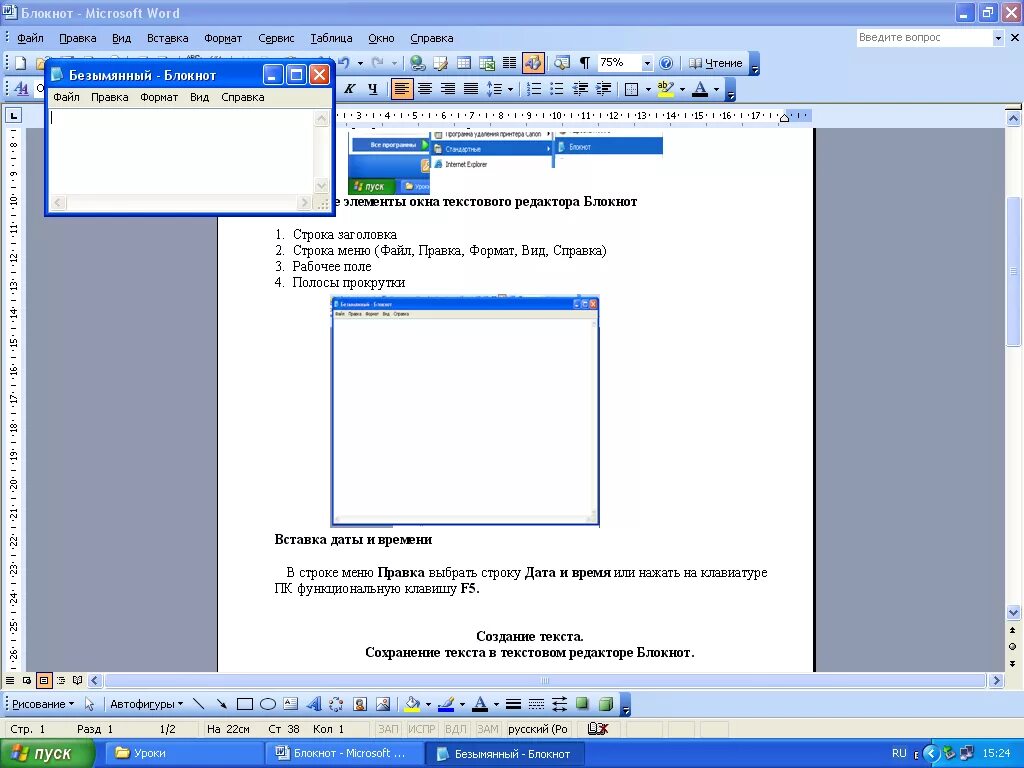Open the Формат menu in Notepad window
Viewport: 1024px width, 768px height.
point(159,97)
